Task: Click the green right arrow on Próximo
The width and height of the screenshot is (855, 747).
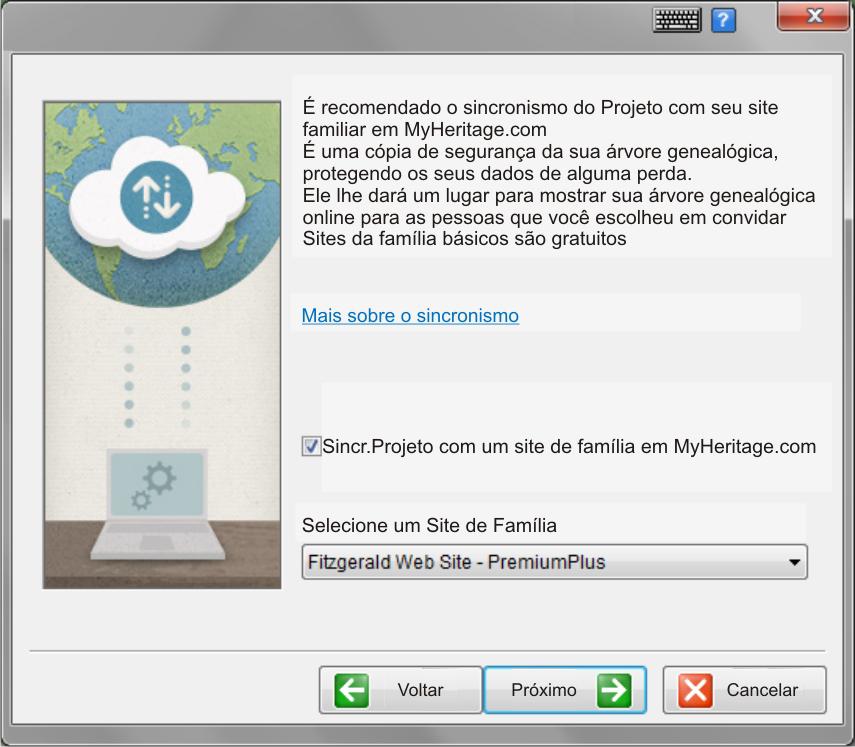Action: [x=615, y=690]
